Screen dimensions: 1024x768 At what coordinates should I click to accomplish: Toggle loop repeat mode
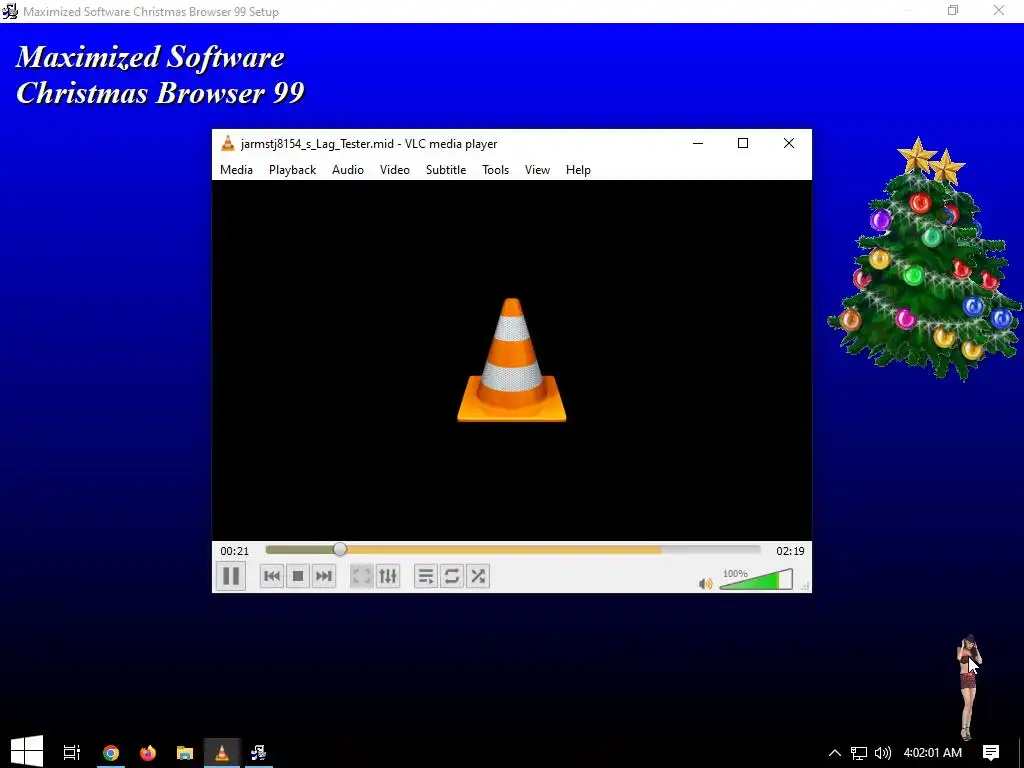tap(452, 576)
